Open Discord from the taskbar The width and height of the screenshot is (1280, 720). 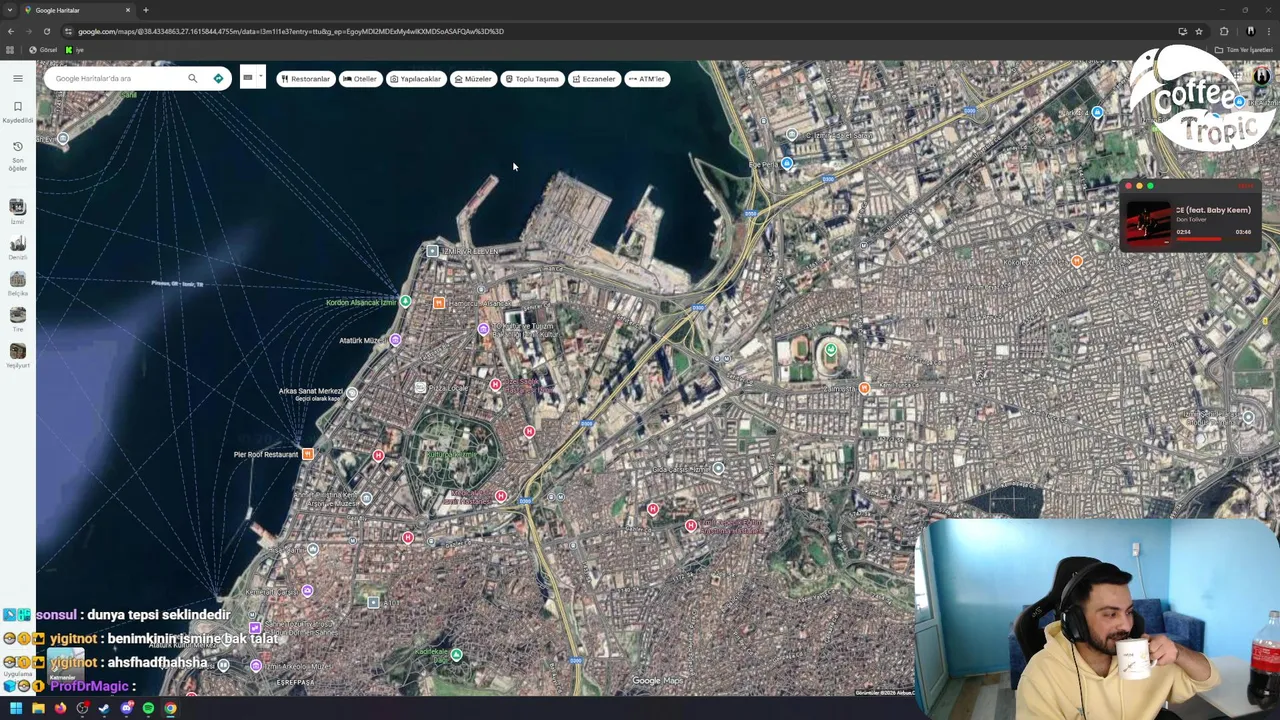click(126, 708)
